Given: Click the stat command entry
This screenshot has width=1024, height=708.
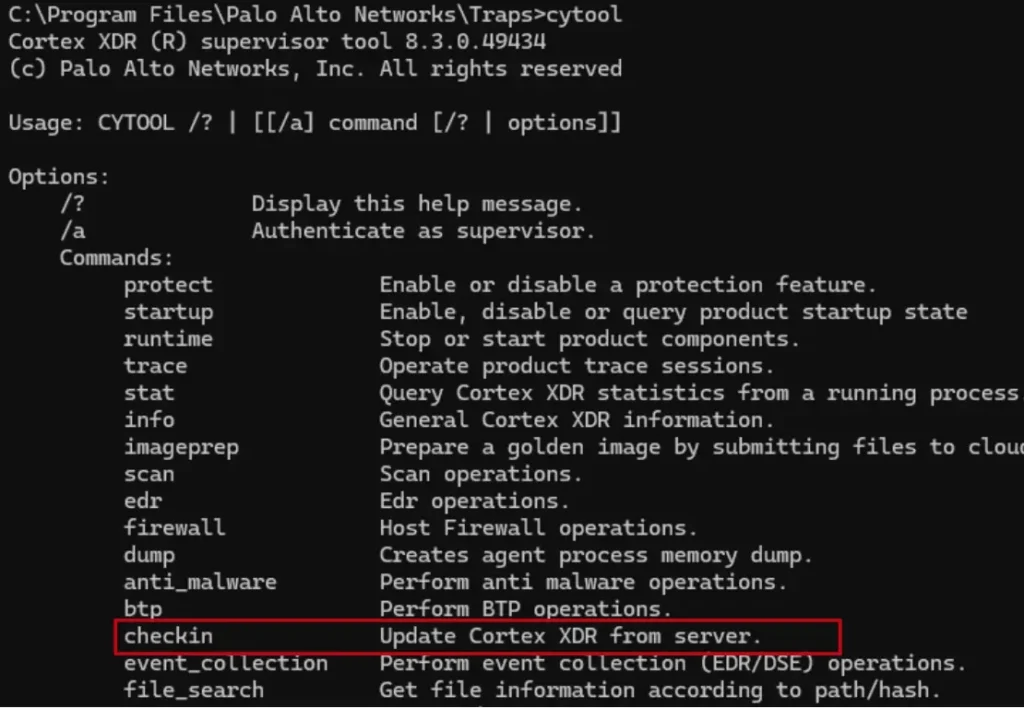Looking at the screenshot, I should click(149, 393).
